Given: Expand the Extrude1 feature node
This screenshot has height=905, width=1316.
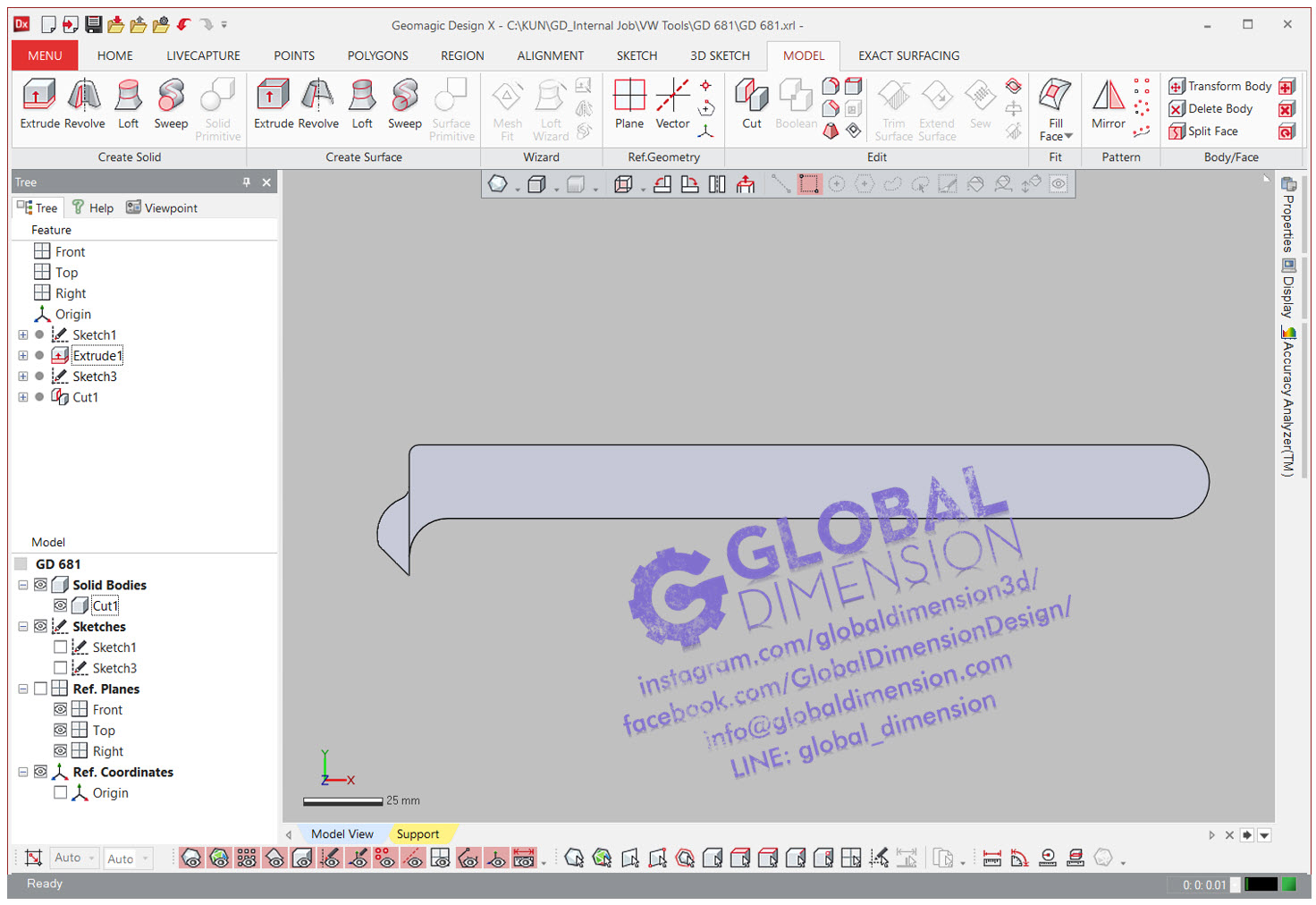Looking at the screenshot, I should 23,356.
